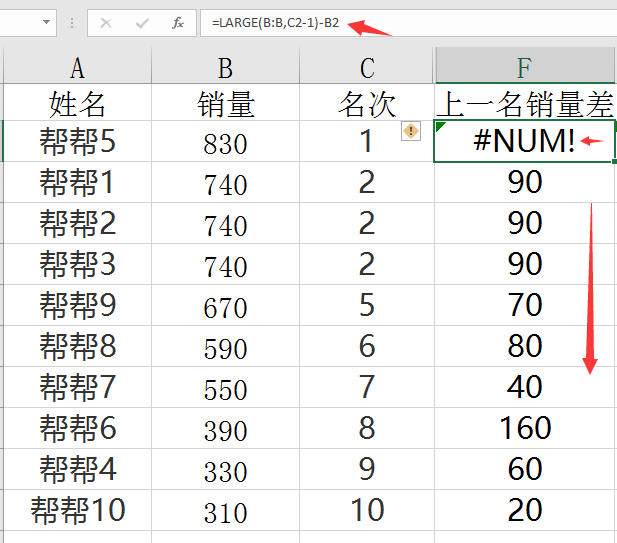Select cell 帮帮7
Image resolution: width=617 pixels, height=543 pixels.
tap(78, 387)
